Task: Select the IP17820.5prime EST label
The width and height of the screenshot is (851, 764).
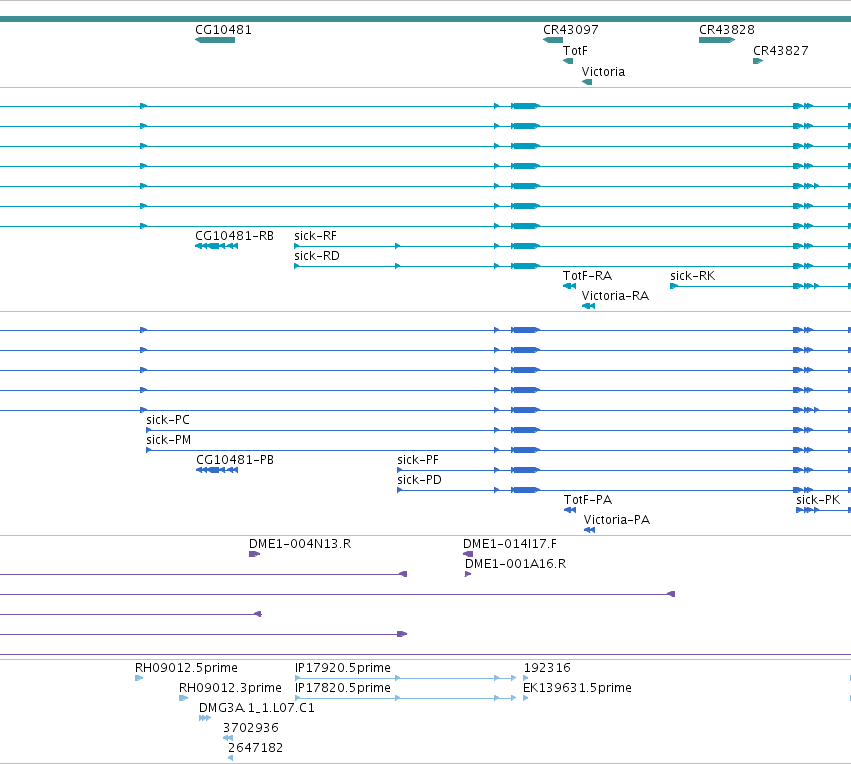Action: [x=342, y=688]
